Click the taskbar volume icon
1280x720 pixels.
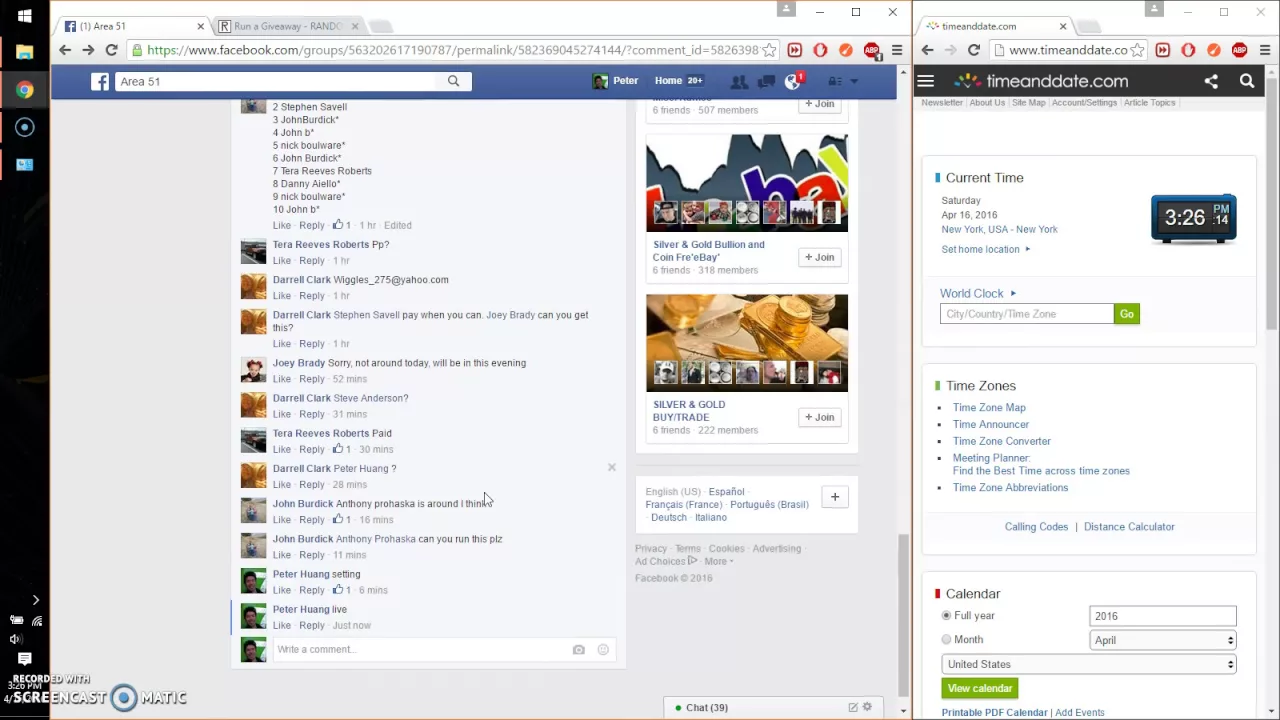pyautogui.click(x=16, y=639)
